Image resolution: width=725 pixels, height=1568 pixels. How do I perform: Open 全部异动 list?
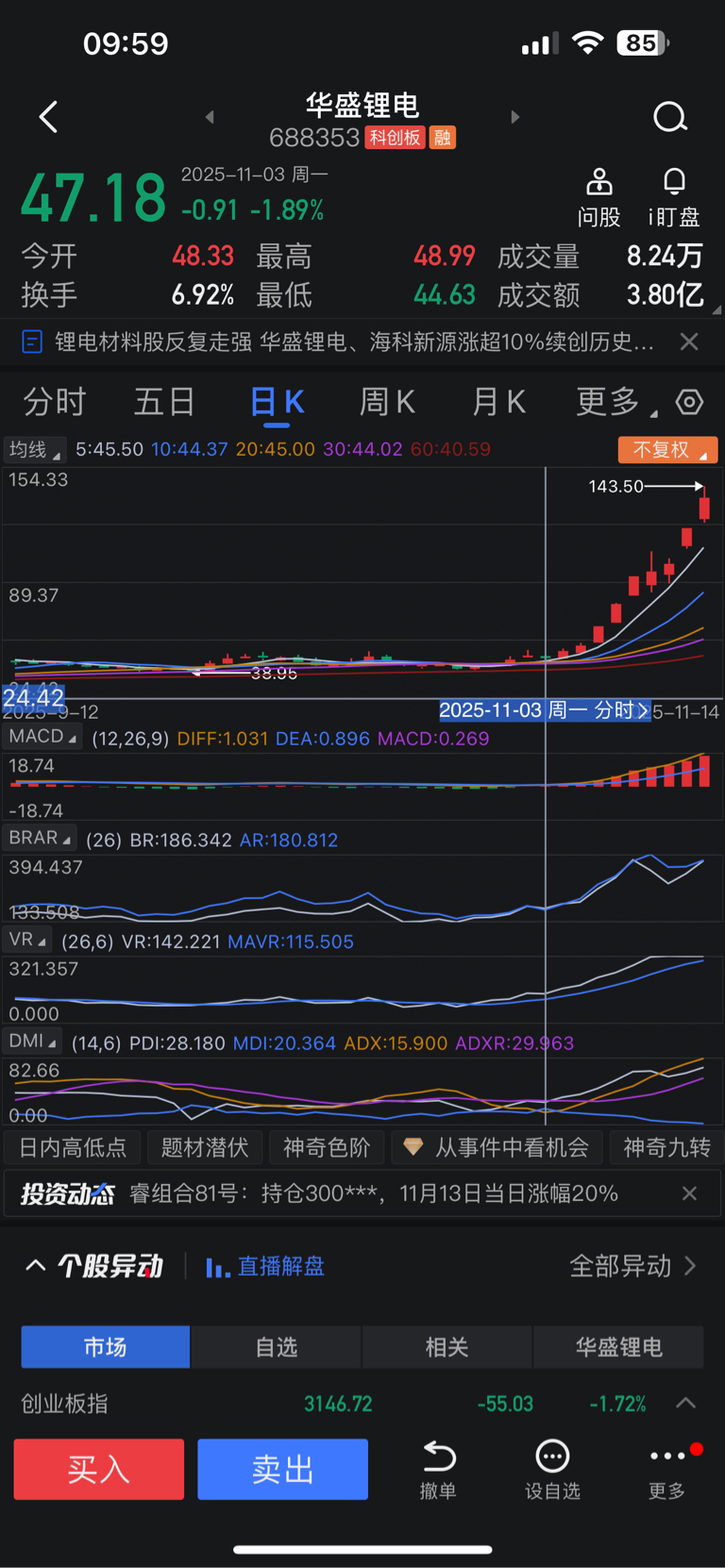(632, 1266)
